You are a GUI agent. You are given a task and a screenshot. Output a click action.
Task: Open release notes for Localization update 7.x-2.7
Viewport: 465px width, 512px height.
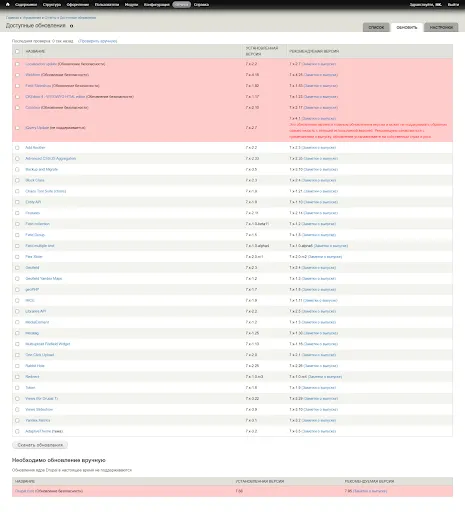click(x=319, y=64)
